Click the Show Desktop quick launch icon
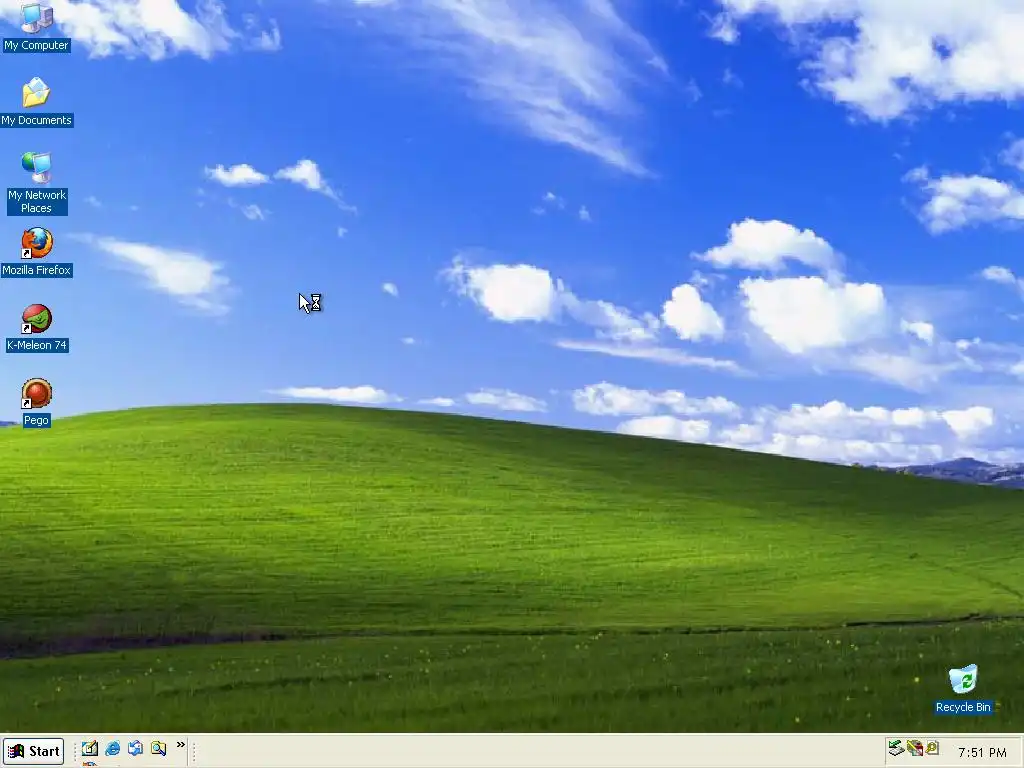 point(90,748)
